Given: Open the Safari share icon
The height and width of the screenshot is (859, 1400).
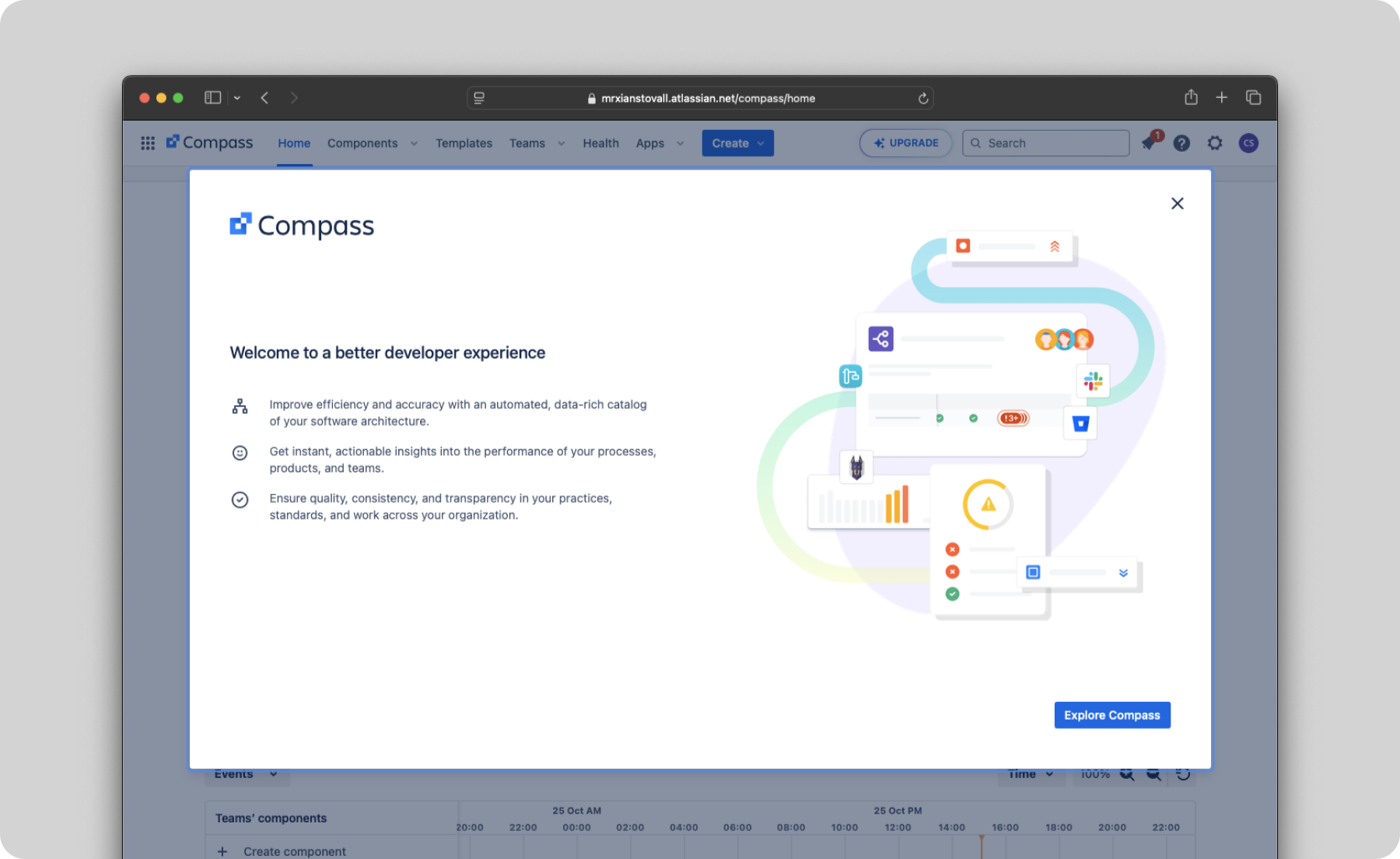Looking at the screenshot, I should coord(1191,97).
